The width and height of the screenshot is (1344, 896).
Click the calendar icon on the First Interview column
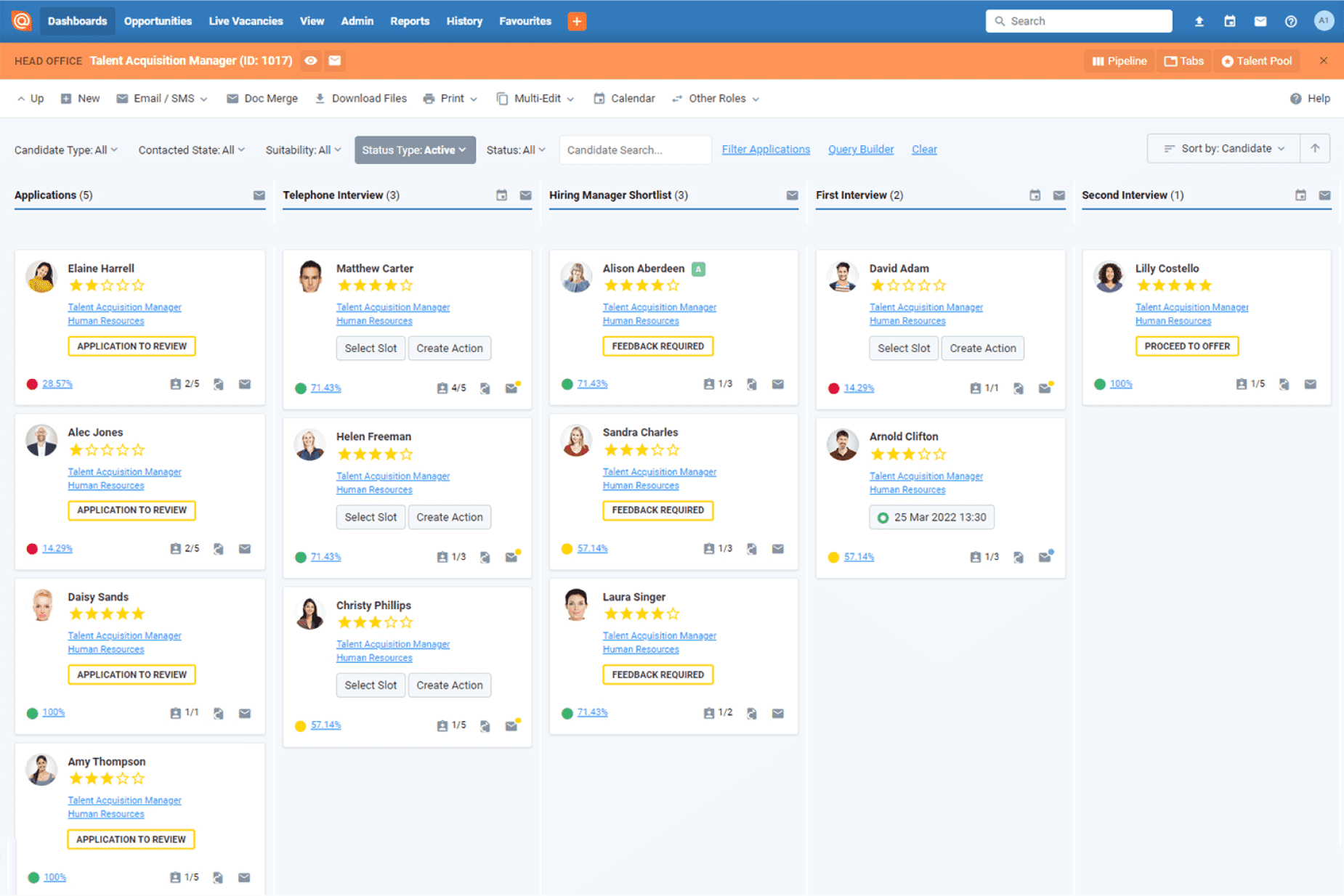coord(1035,195)
